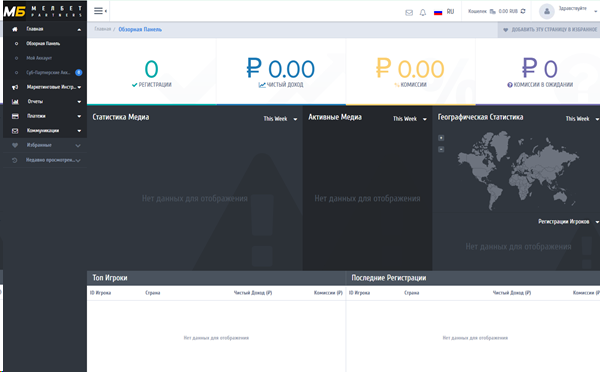Expand the Платежи sidebar menu

coord(45,116)
